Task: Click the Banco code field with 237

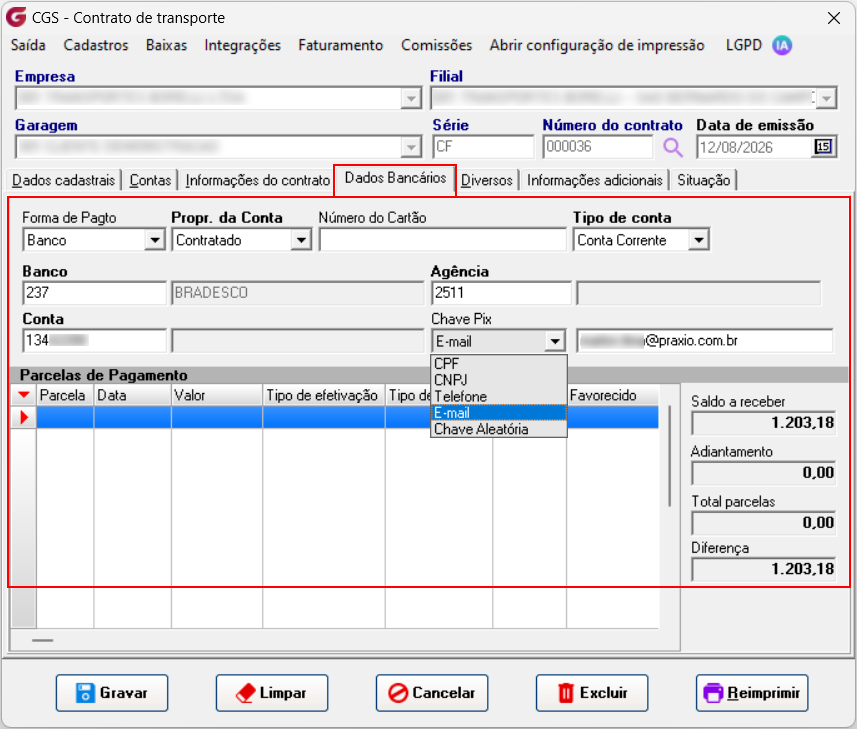Action: [94, 293]
